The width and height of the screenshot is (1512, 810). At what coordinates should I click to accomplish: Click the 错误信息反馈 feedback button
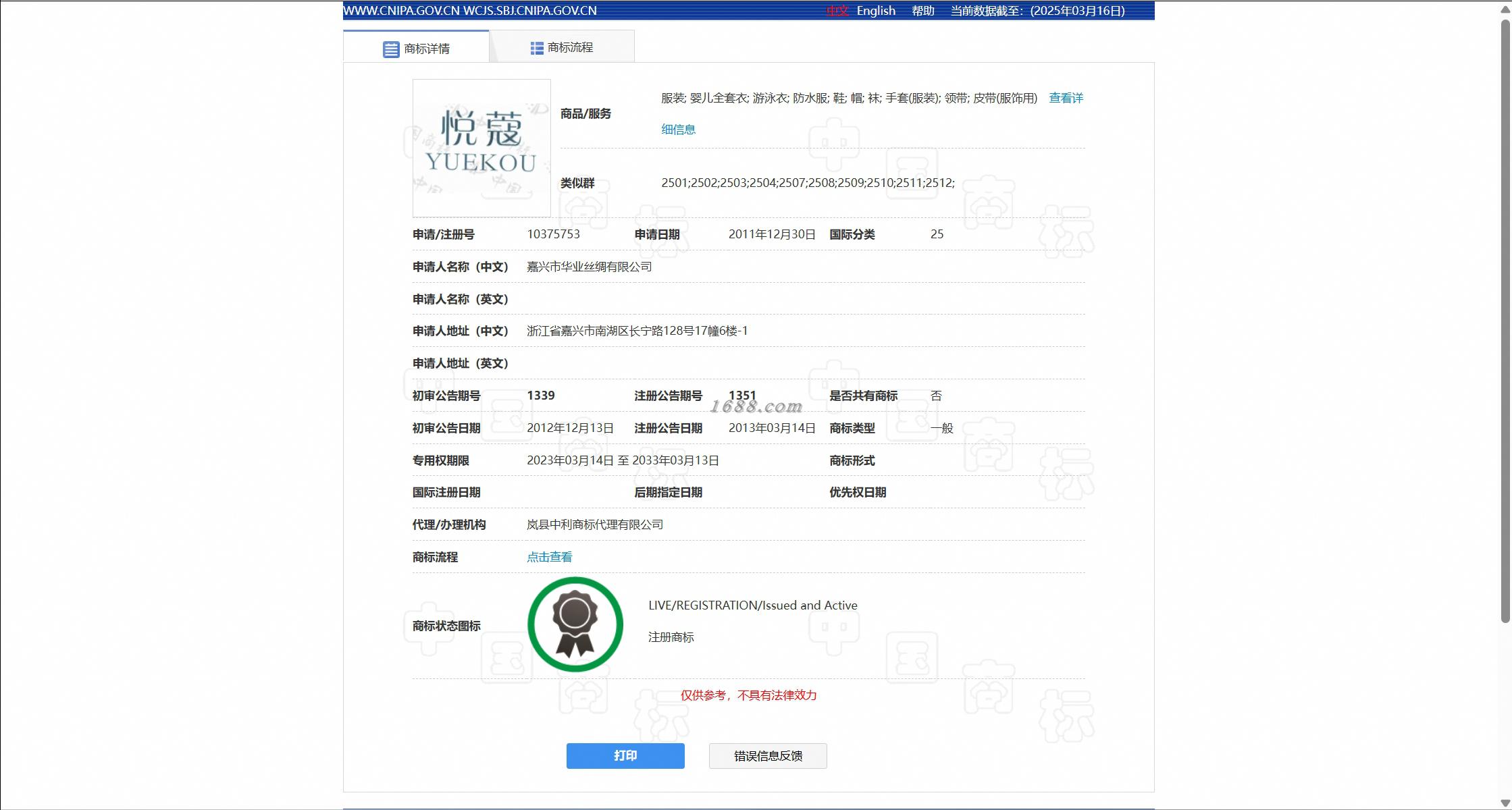click(767, 756)
